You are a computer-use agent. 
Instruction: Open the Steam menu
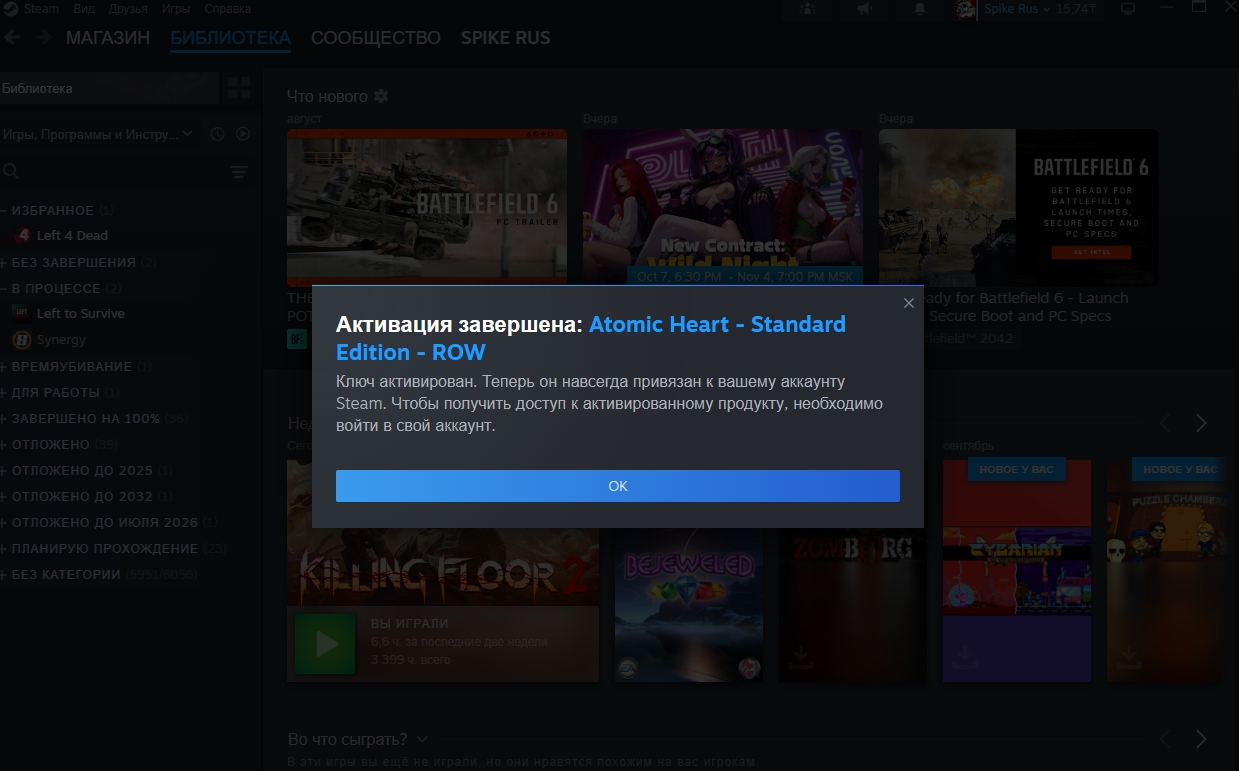coord(41,9)
